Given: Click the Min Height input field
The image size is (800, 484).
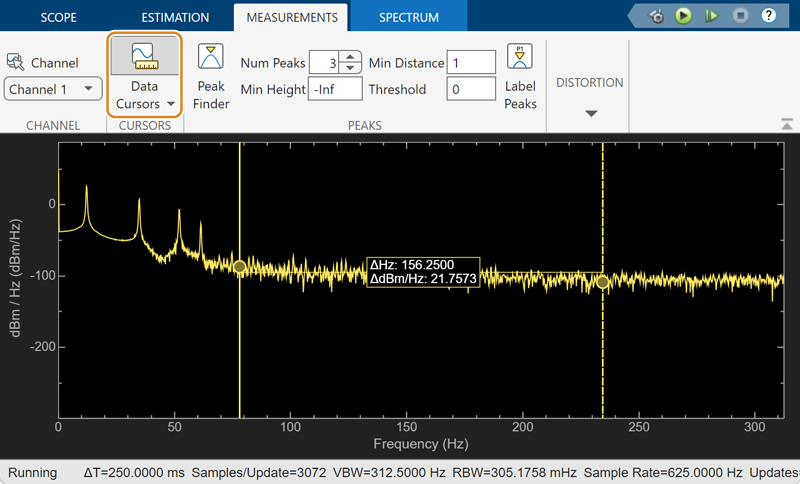Looking at the screenshot, I should coord(335,89).
